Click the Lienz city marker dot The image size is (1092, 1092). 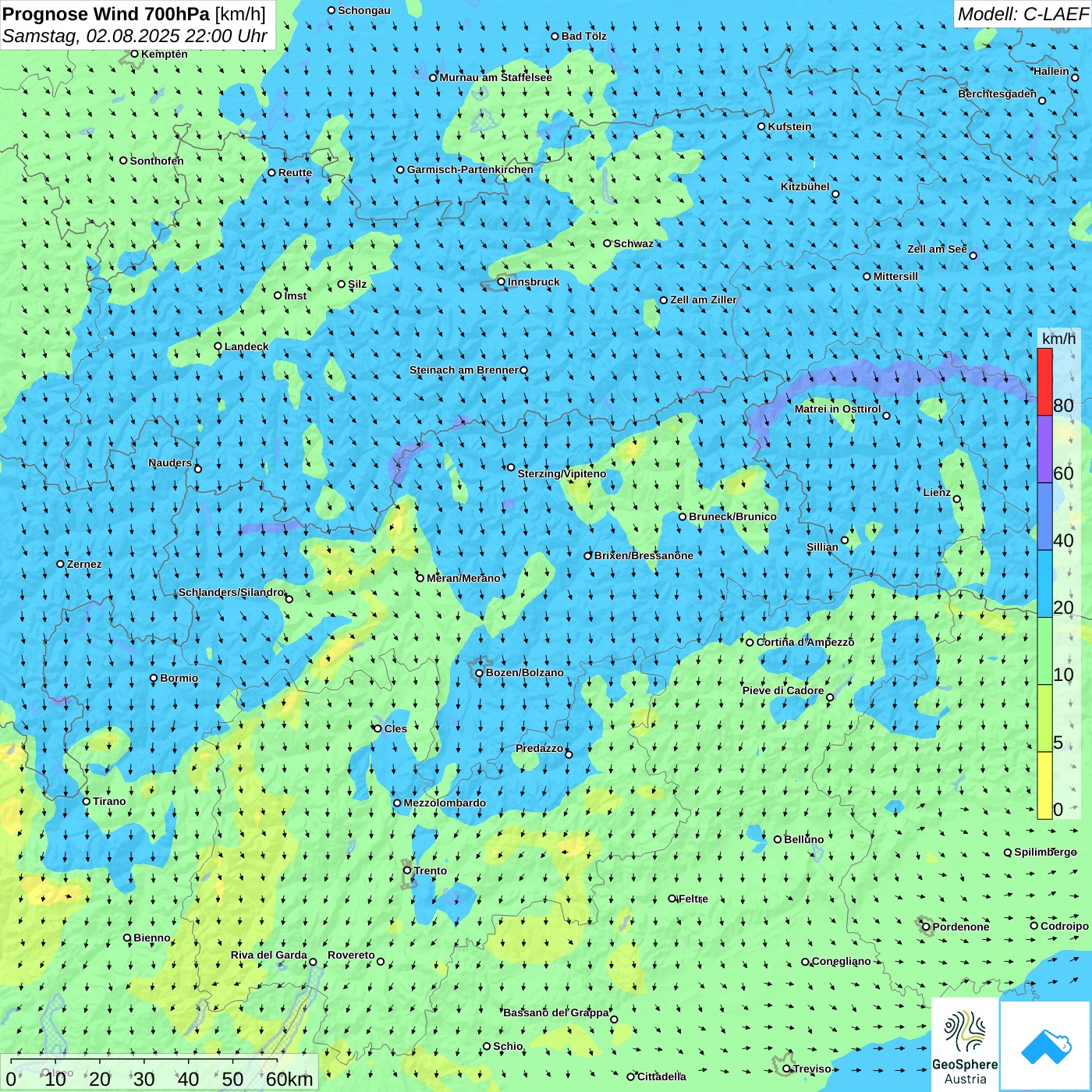point(957,499)
